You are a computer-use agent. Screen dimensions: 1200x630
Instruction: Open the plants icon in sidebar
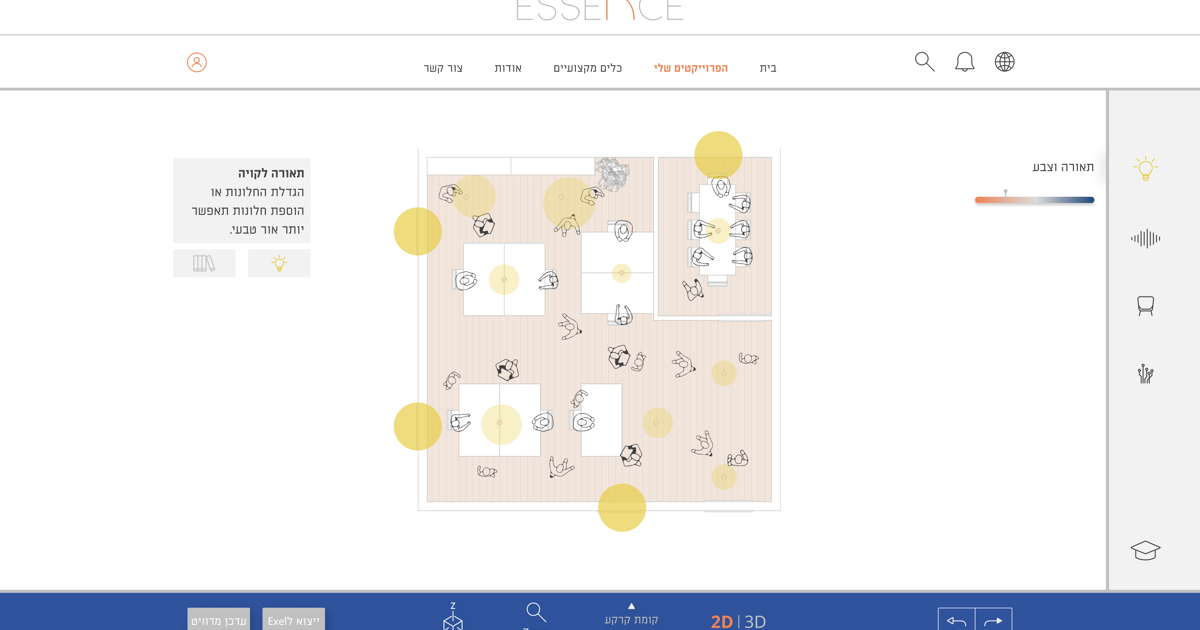1145,374
